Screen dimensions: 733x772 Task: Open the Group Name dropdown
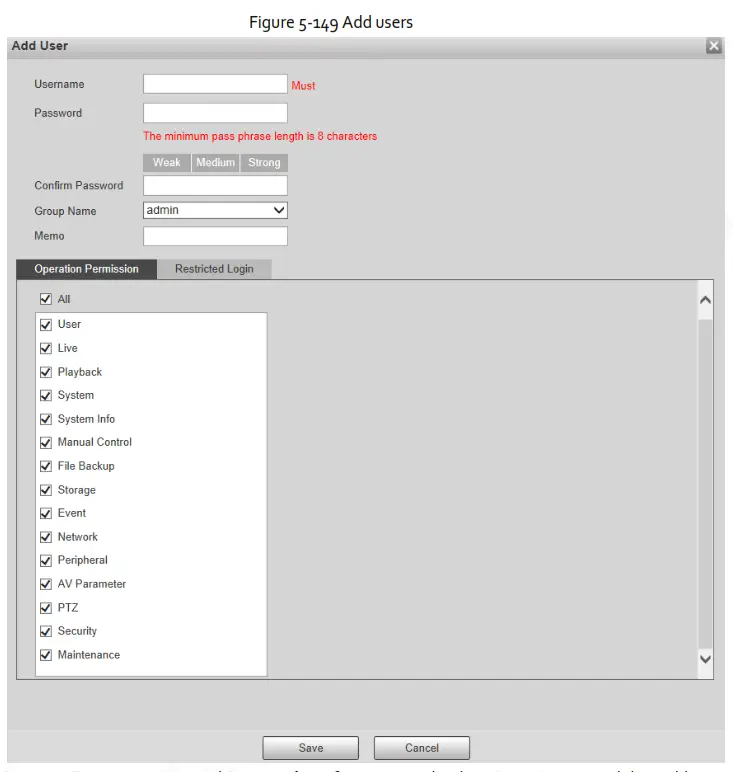point(215,210)
